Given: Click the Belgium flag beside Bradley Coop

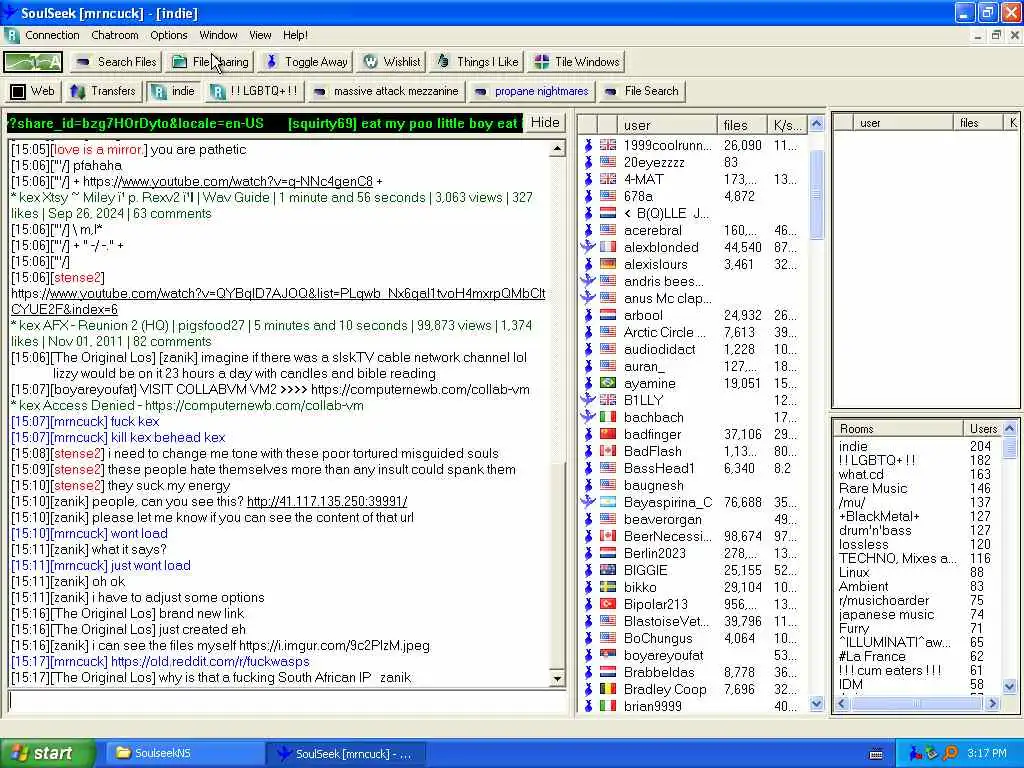Looking at the screenshot, I should coord(608,689).
